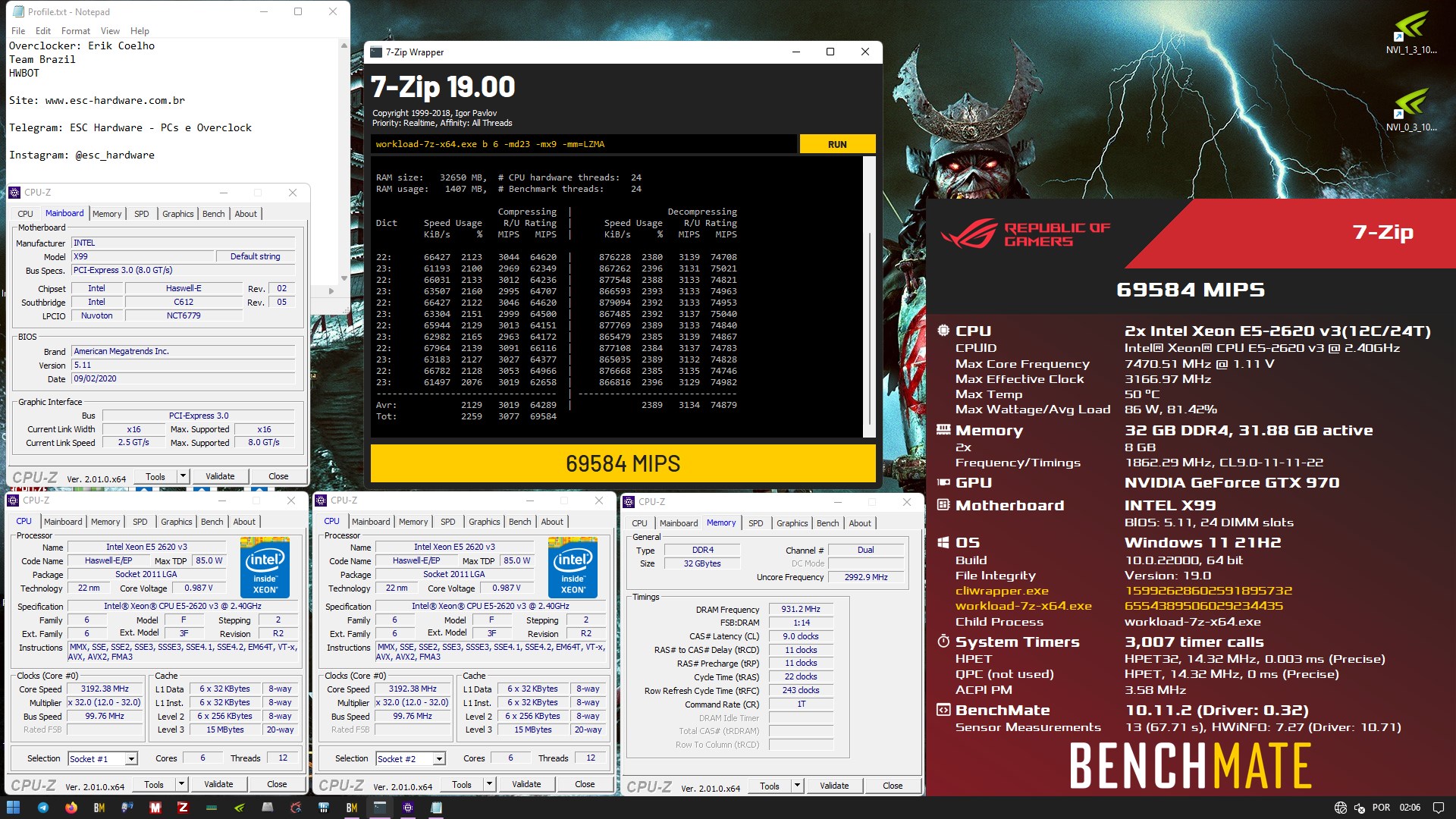Image resolution: width=1456 pixels, height=819 pixels.
Task: Click Validate in the Mainboard CPU-Z window
Action: (220, 476)
